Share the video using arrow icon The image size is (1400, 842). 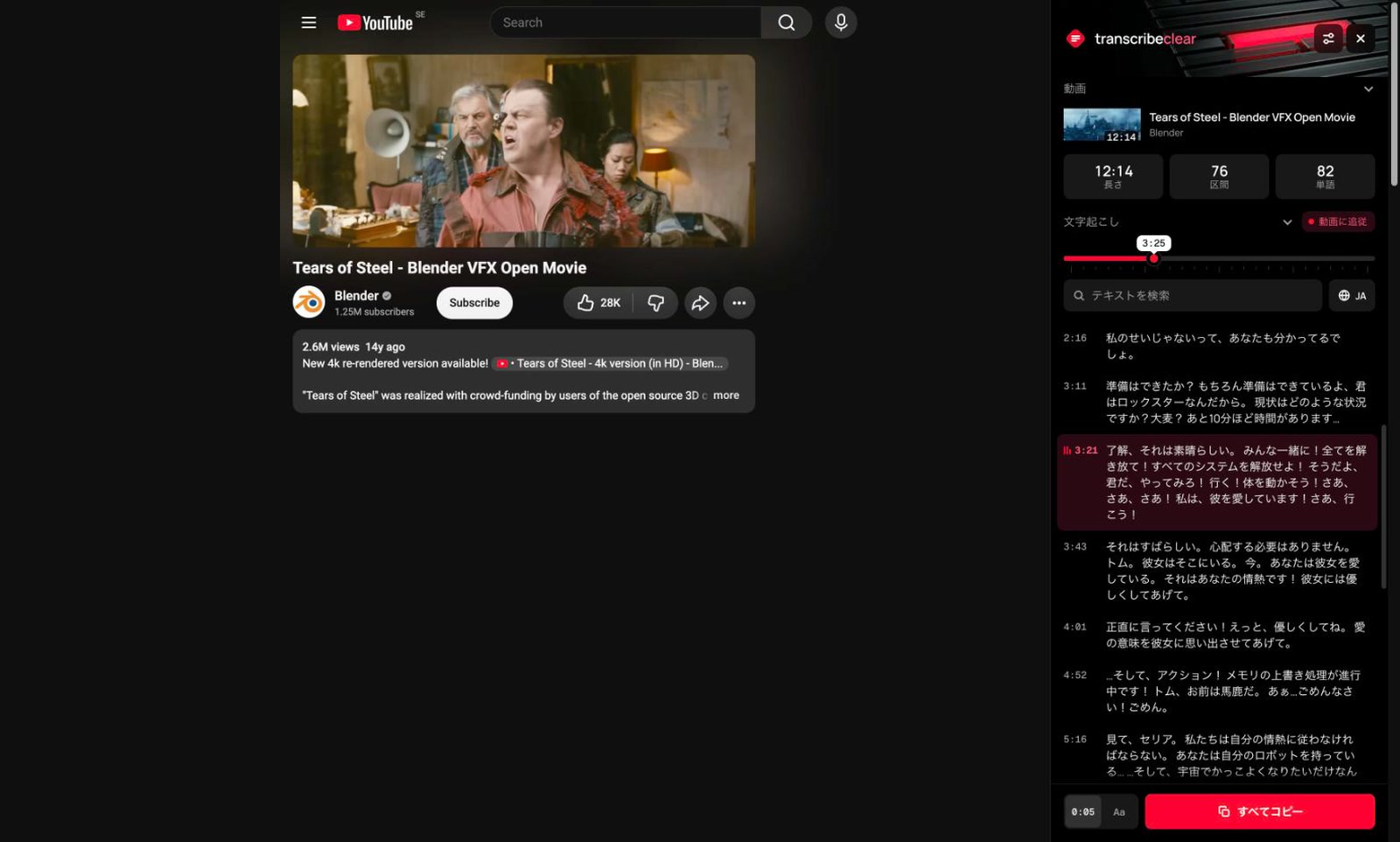[700, 303]
